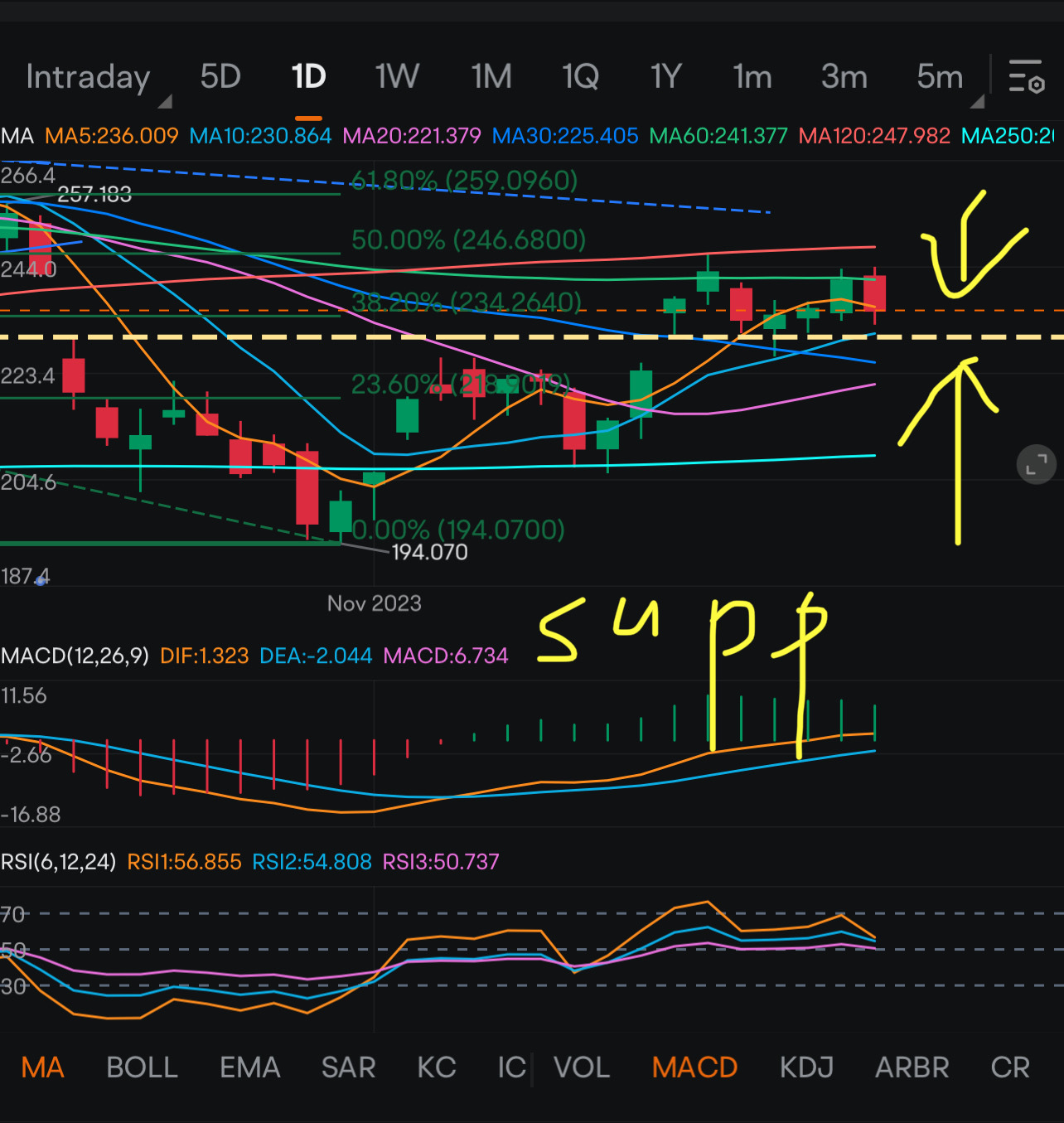Tap the RSI3:50.737 value

[441, 862]
